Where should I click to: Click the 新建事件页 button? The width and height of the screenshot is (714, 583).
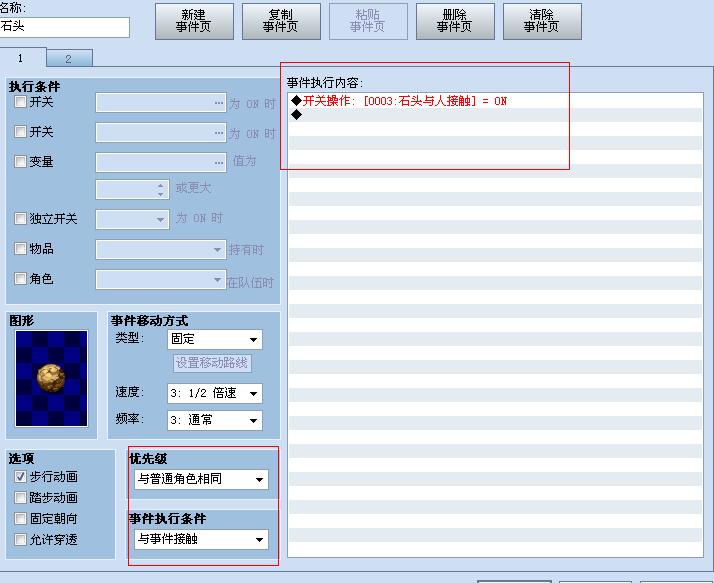[x=194, y=21]
